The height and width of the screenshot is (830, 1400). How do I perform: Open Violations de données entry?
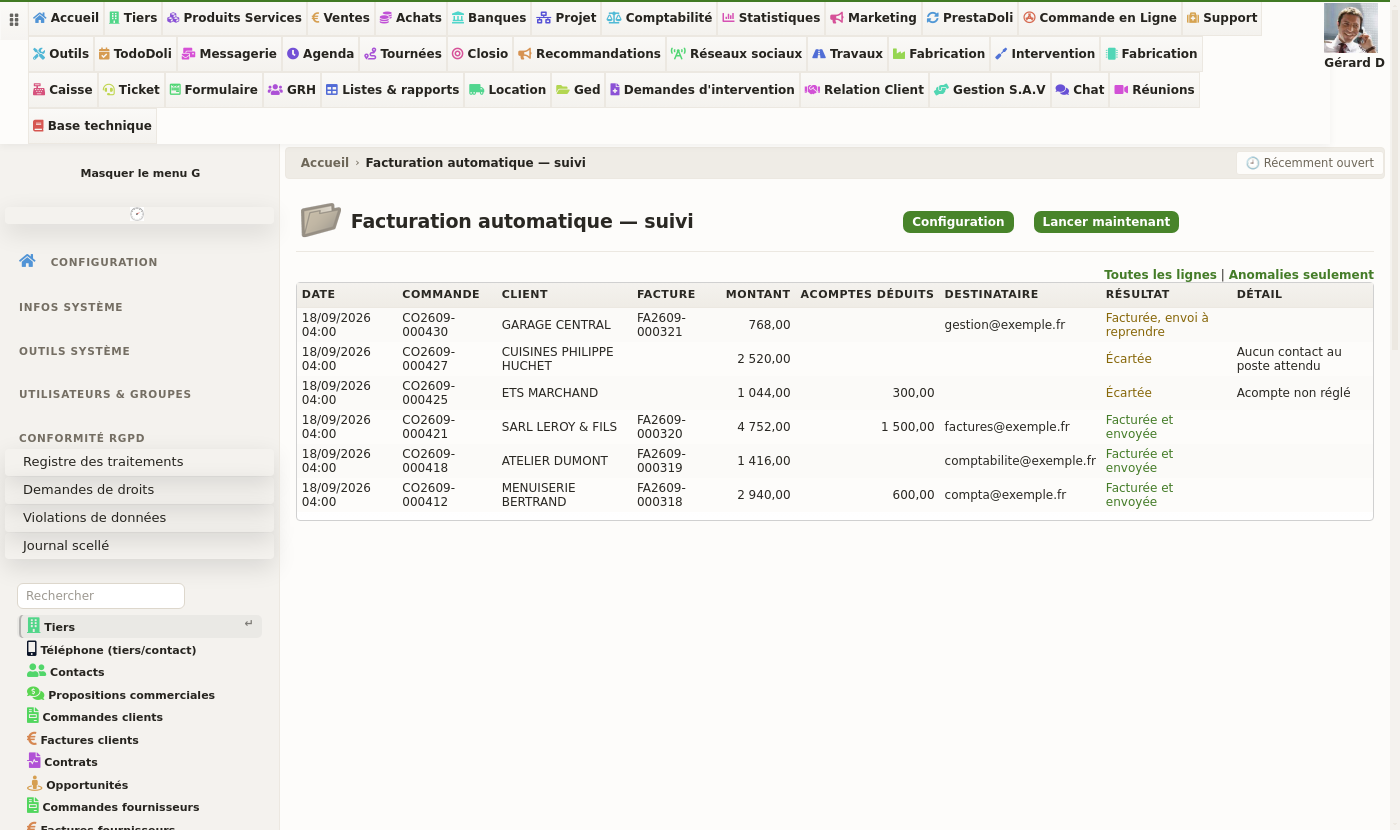click(x=139, y=518)
